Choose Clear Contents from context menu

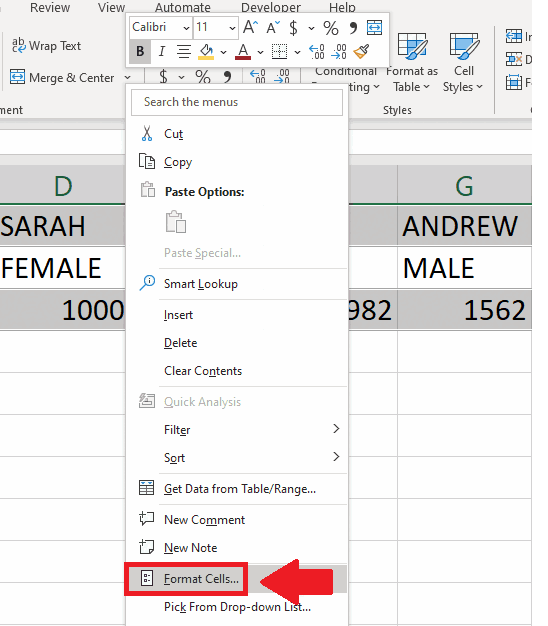point(237,370)
